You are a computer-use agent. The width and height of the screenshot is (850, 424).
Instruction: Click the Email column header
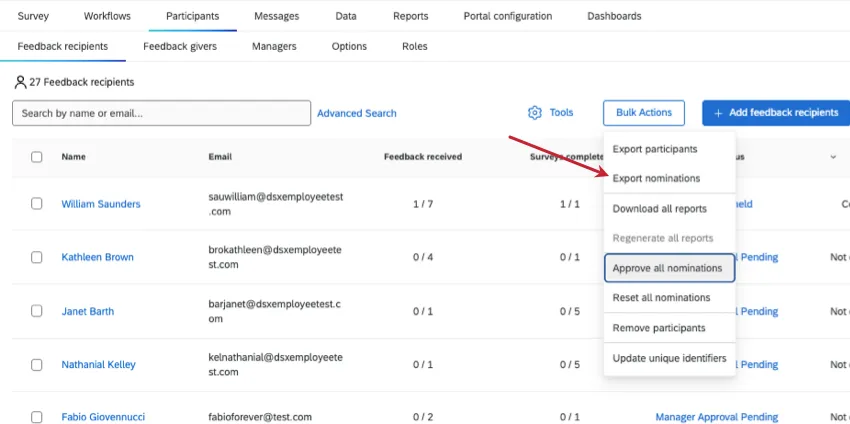[220, 157]
